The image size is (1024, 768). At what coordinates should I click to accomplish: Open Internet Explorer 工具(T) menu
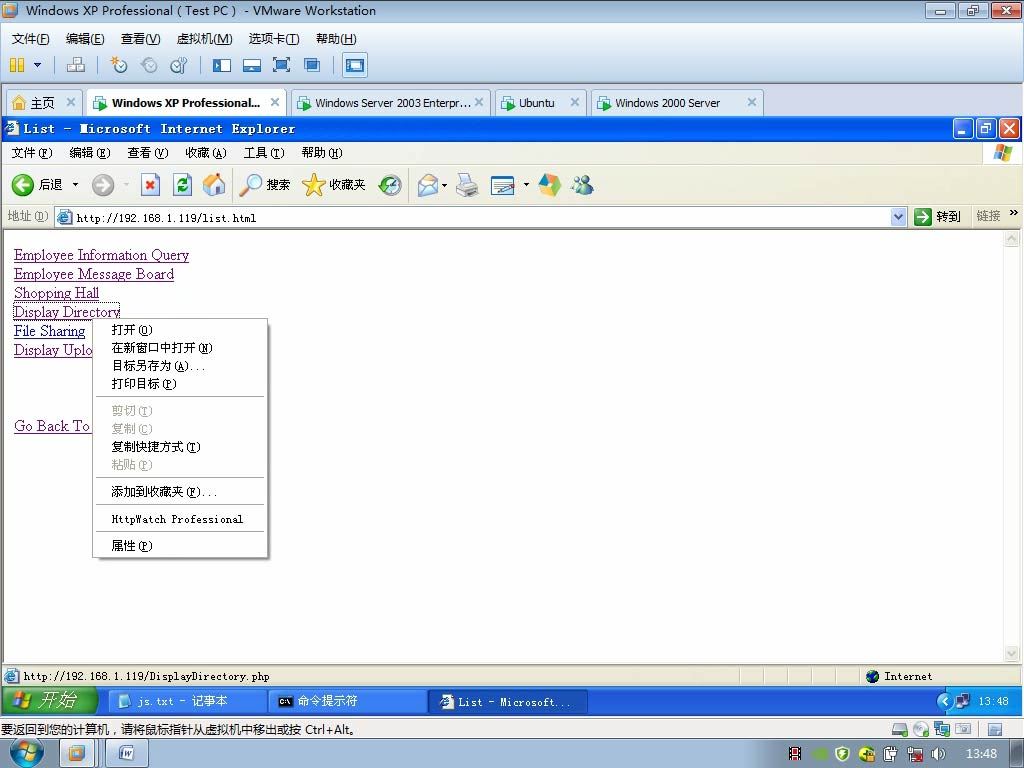[x=264, y=153]
